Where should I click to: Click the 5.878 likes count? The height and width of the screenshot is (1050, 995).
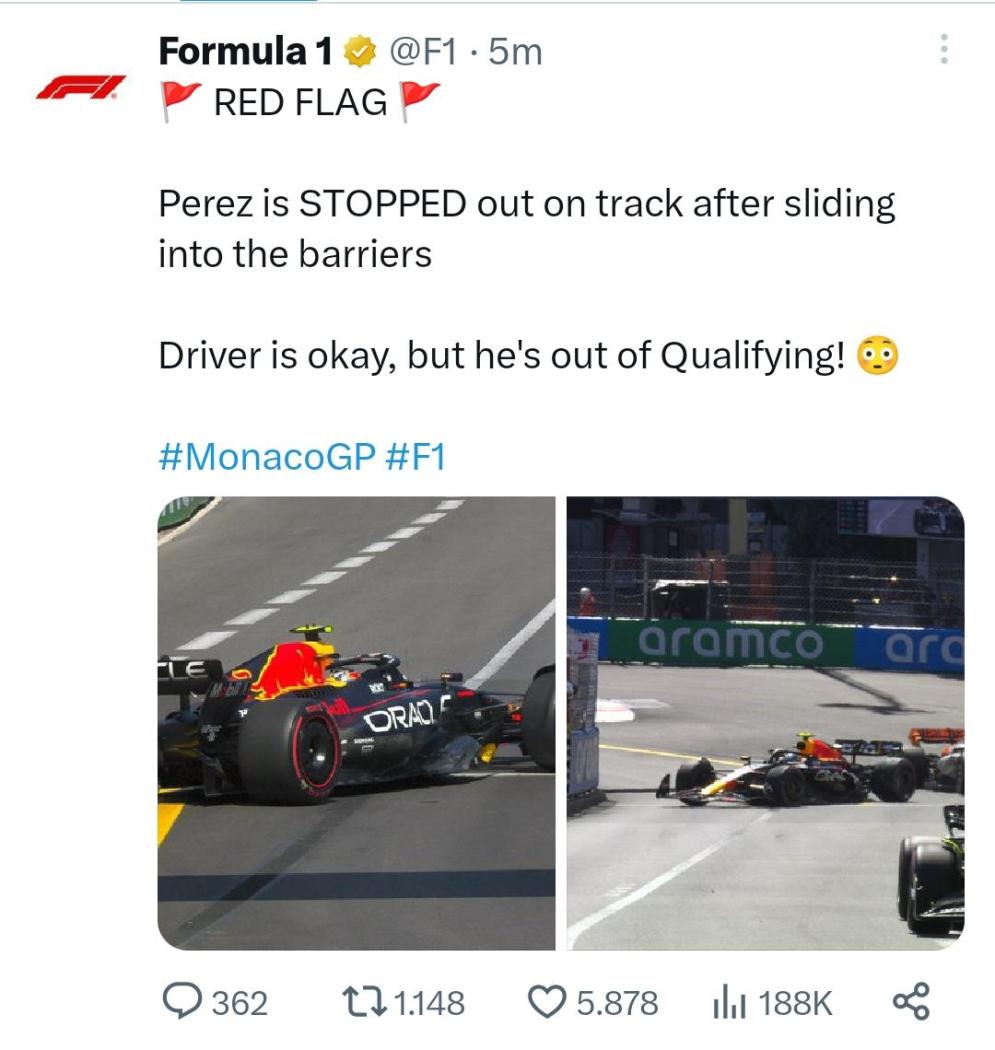pyautogui.click(x=618, y=1002)
